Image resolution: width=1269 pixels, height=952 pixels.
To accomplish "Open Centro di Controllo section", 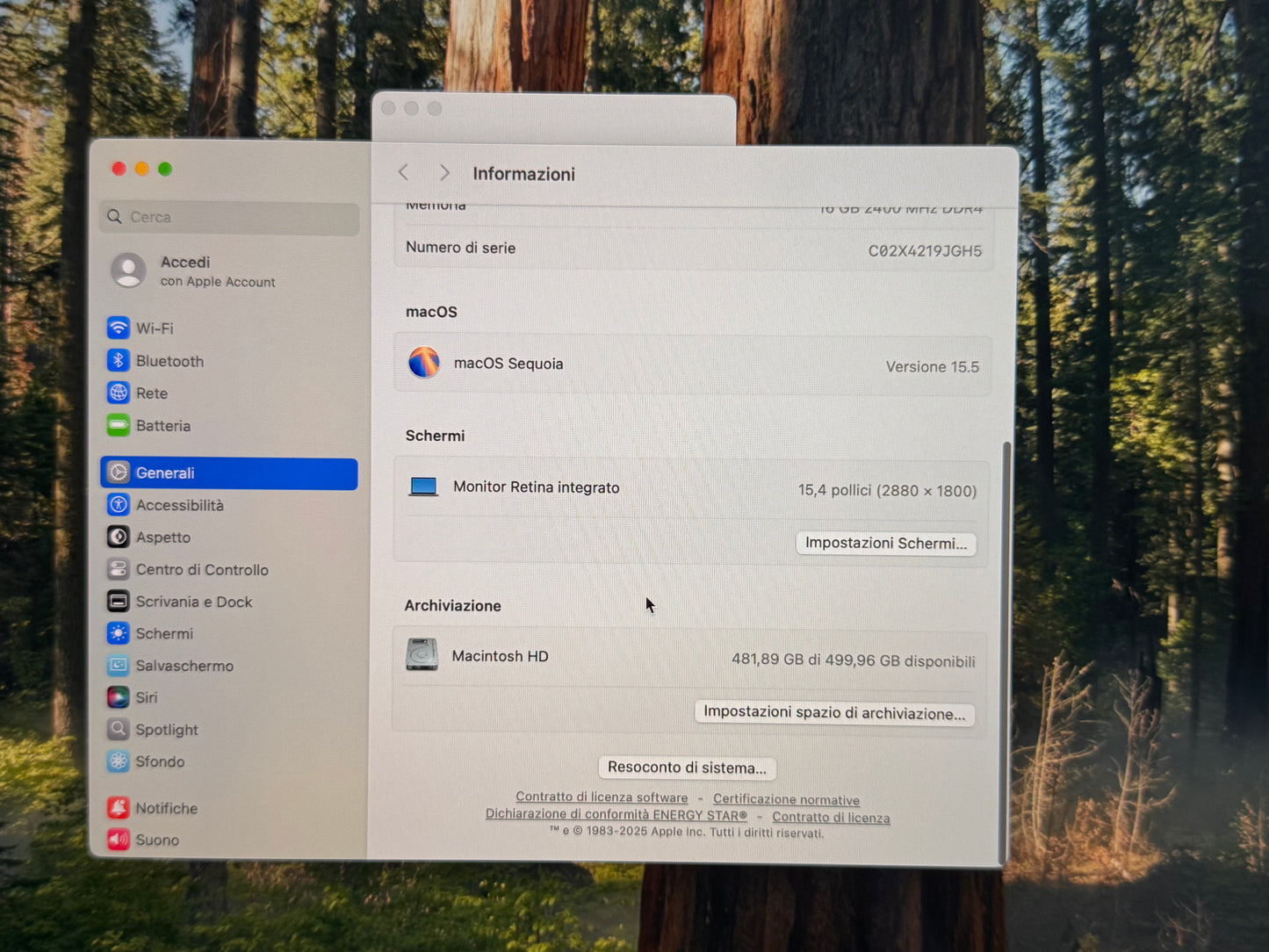I will (201, 570).
